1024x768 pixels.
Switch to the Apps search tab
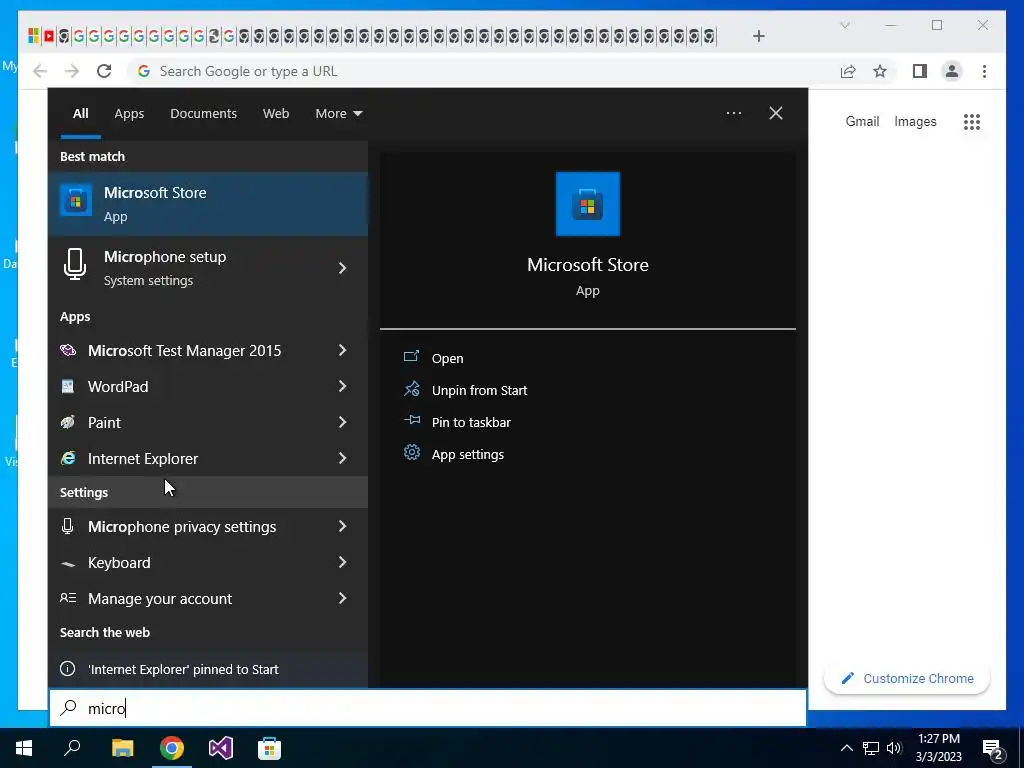click(x=129, y=114)
